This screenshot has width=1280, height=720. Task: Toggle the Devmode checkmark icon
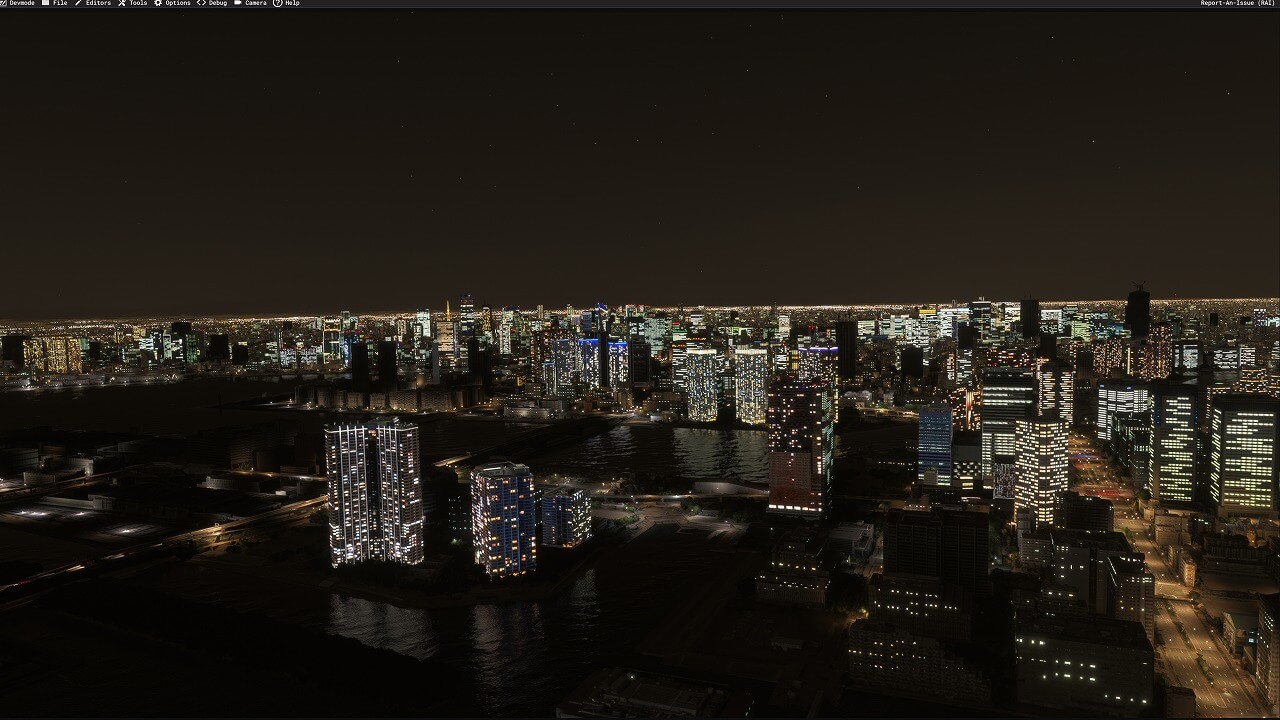pyautogui.click(x=3, y=3)
